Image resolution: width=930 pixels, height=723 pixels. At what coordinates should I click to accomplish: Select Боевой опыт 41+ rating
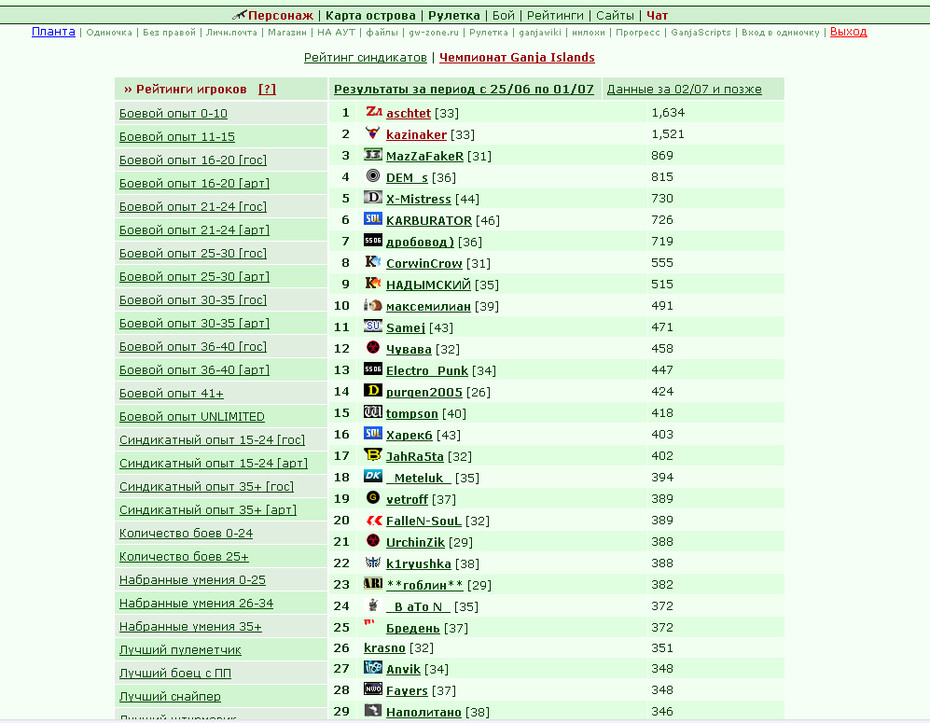click(x=171, y=393)
